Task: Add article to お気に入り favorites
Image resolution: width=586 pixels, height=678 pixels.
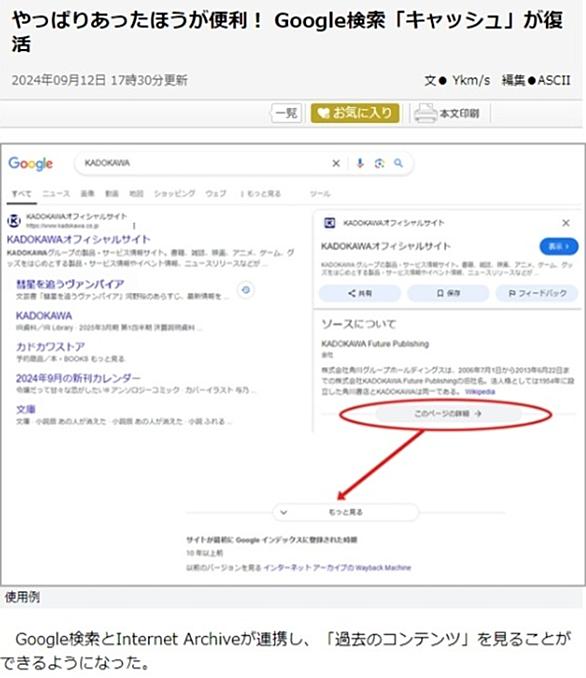Action: [x=355, y=113]
